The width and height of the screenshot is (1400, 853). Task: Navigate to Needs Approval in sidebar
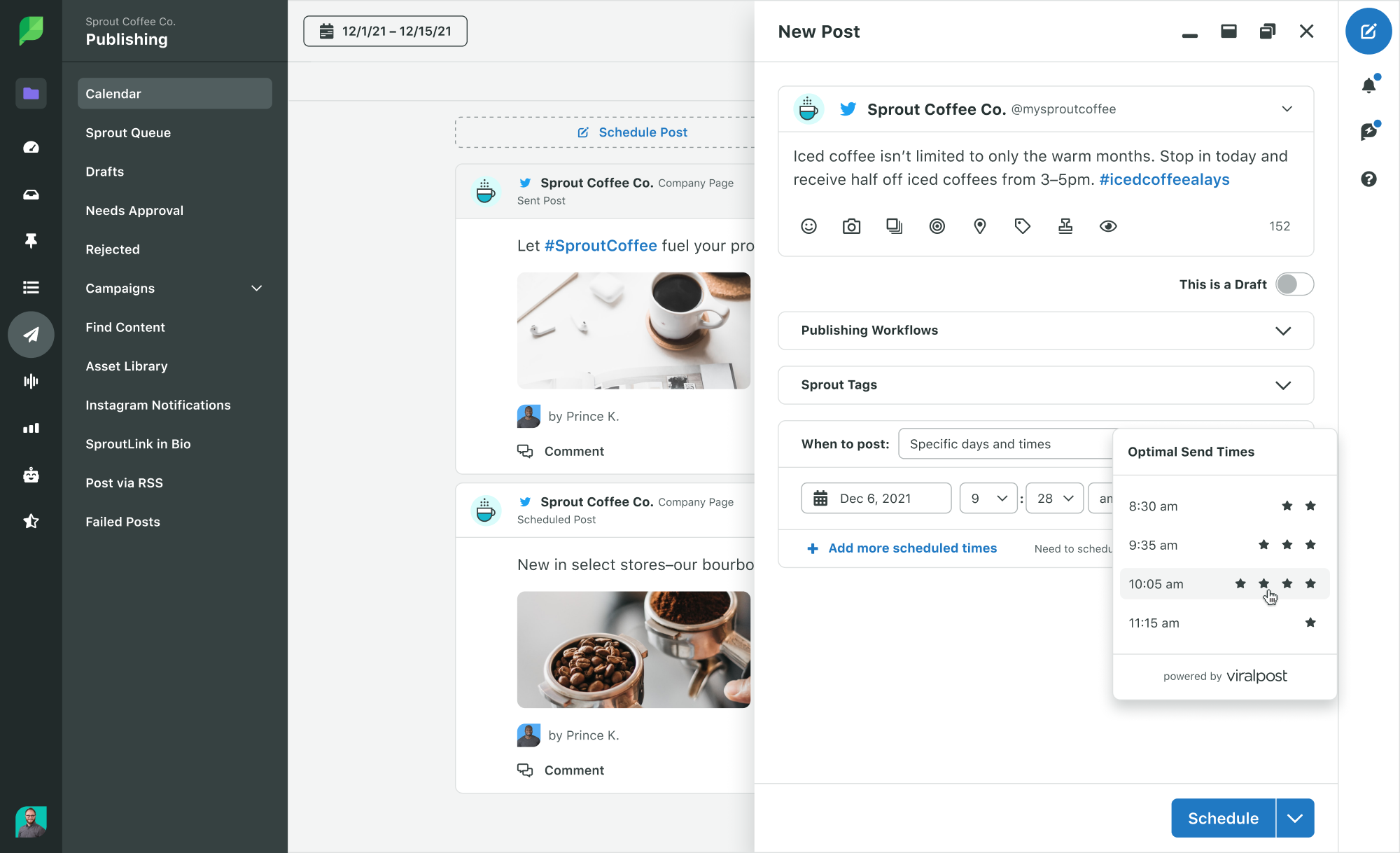[134, 210]
